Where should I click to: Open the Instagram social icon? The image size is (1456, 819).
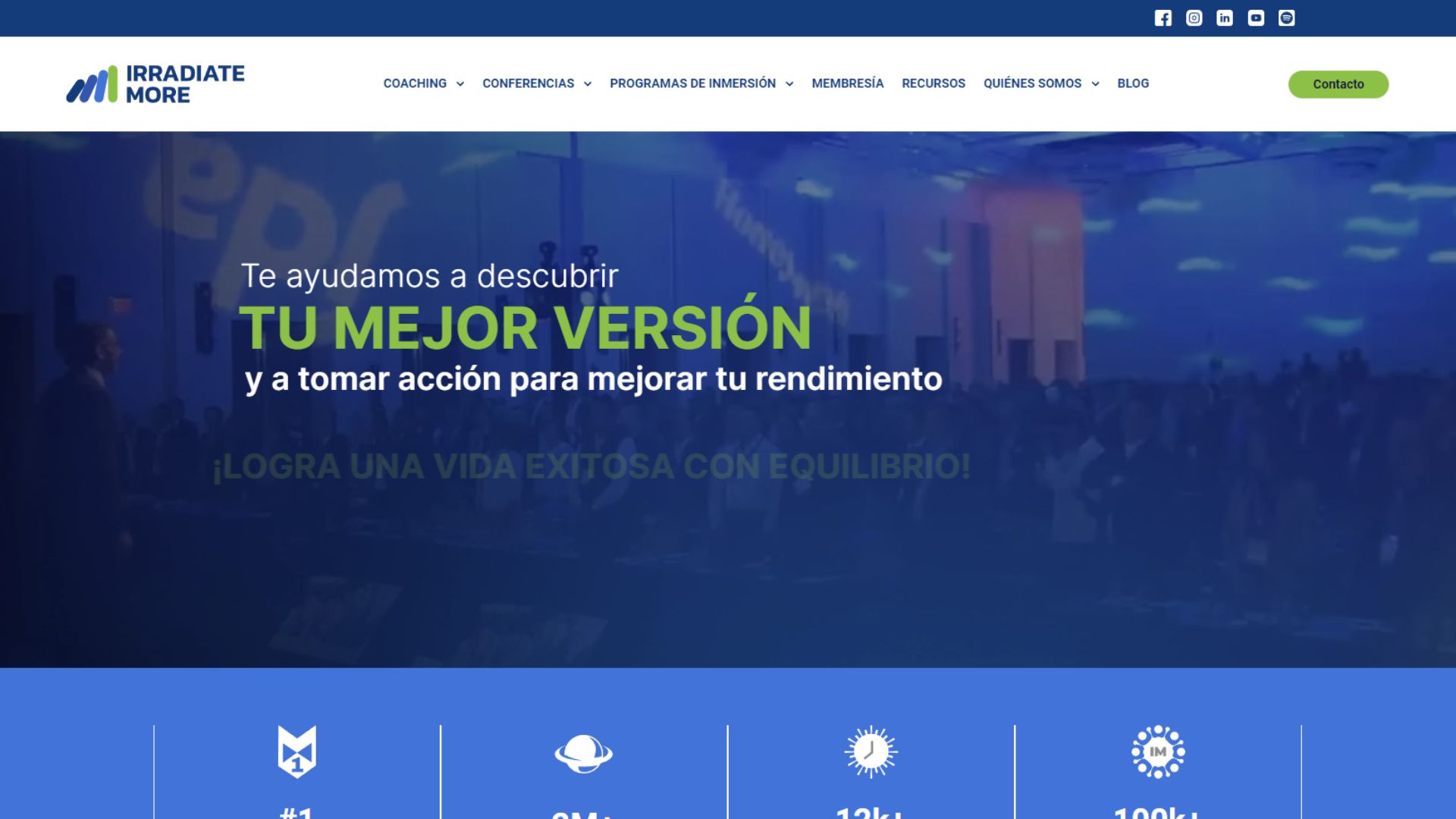(x=1194, y=17)
